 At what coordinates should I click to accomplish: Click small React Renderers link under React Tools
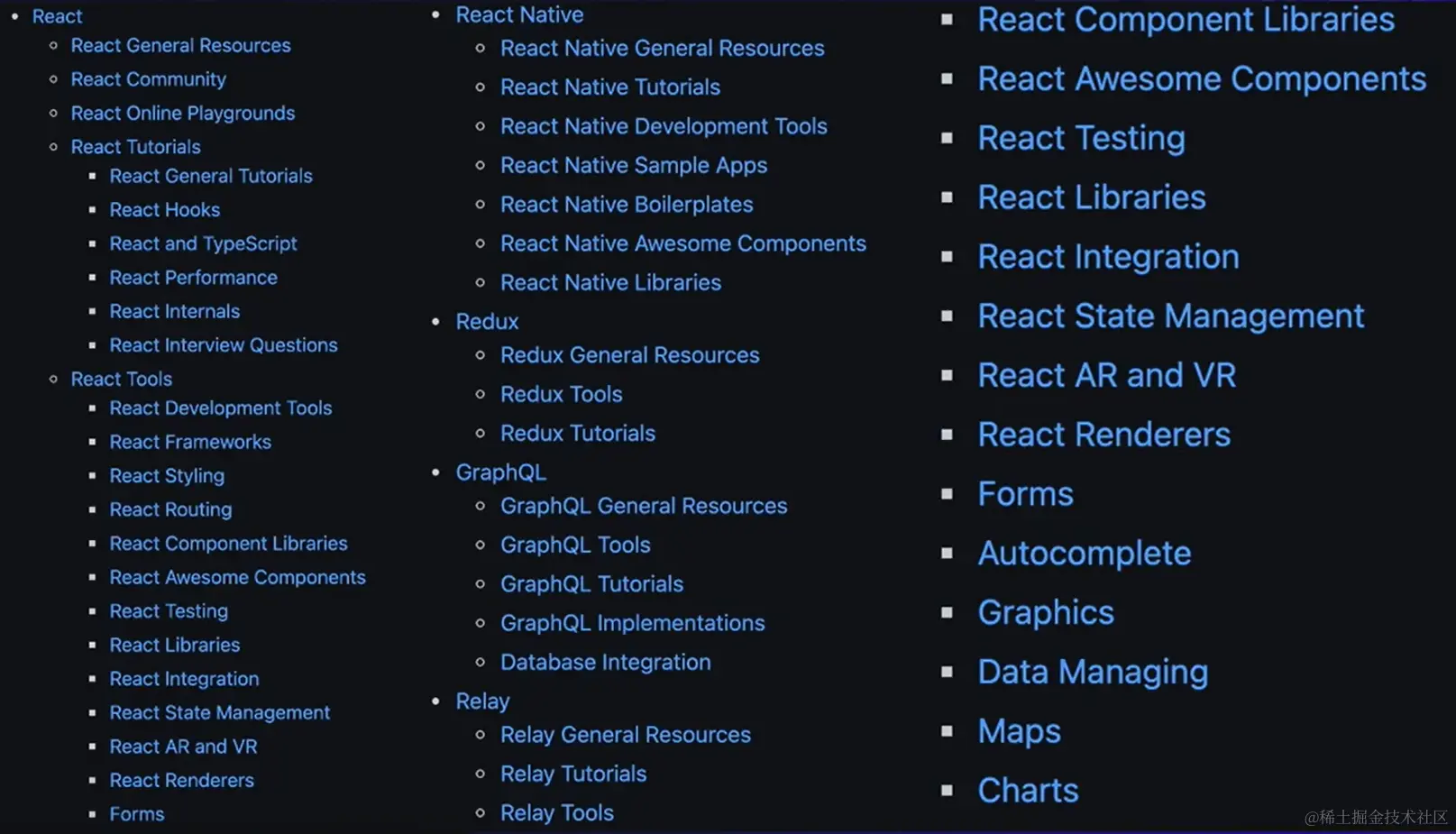(181, 780)
